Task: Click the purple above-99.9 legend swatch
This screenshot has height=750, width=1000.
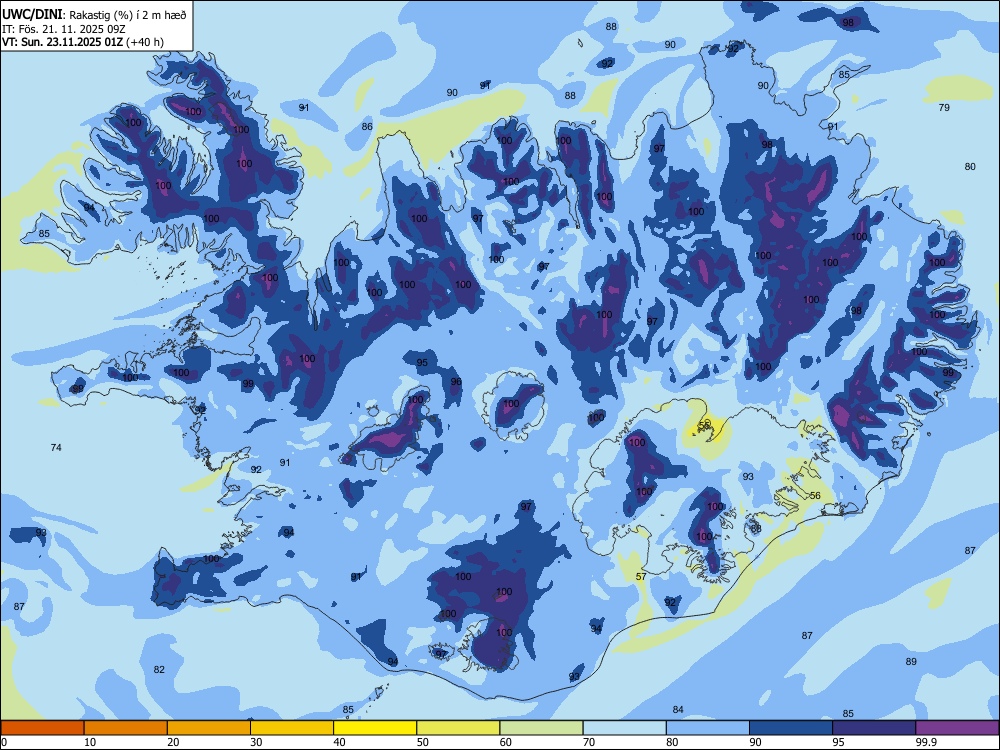Action: click(957, 728)
